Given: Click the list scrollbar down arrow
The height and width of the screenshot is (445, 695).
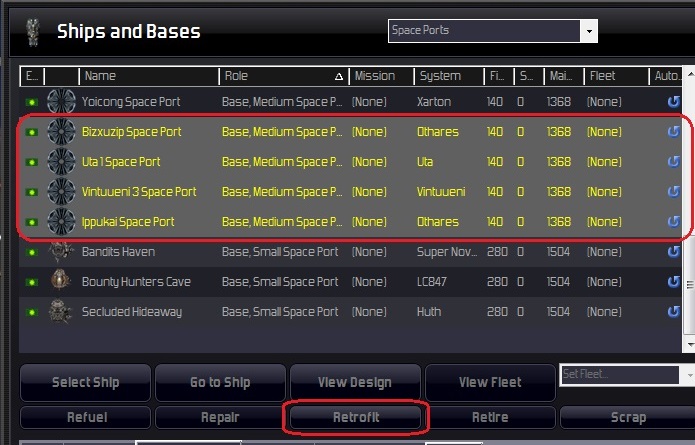Looking at the screenshot, I should (690, 345).
